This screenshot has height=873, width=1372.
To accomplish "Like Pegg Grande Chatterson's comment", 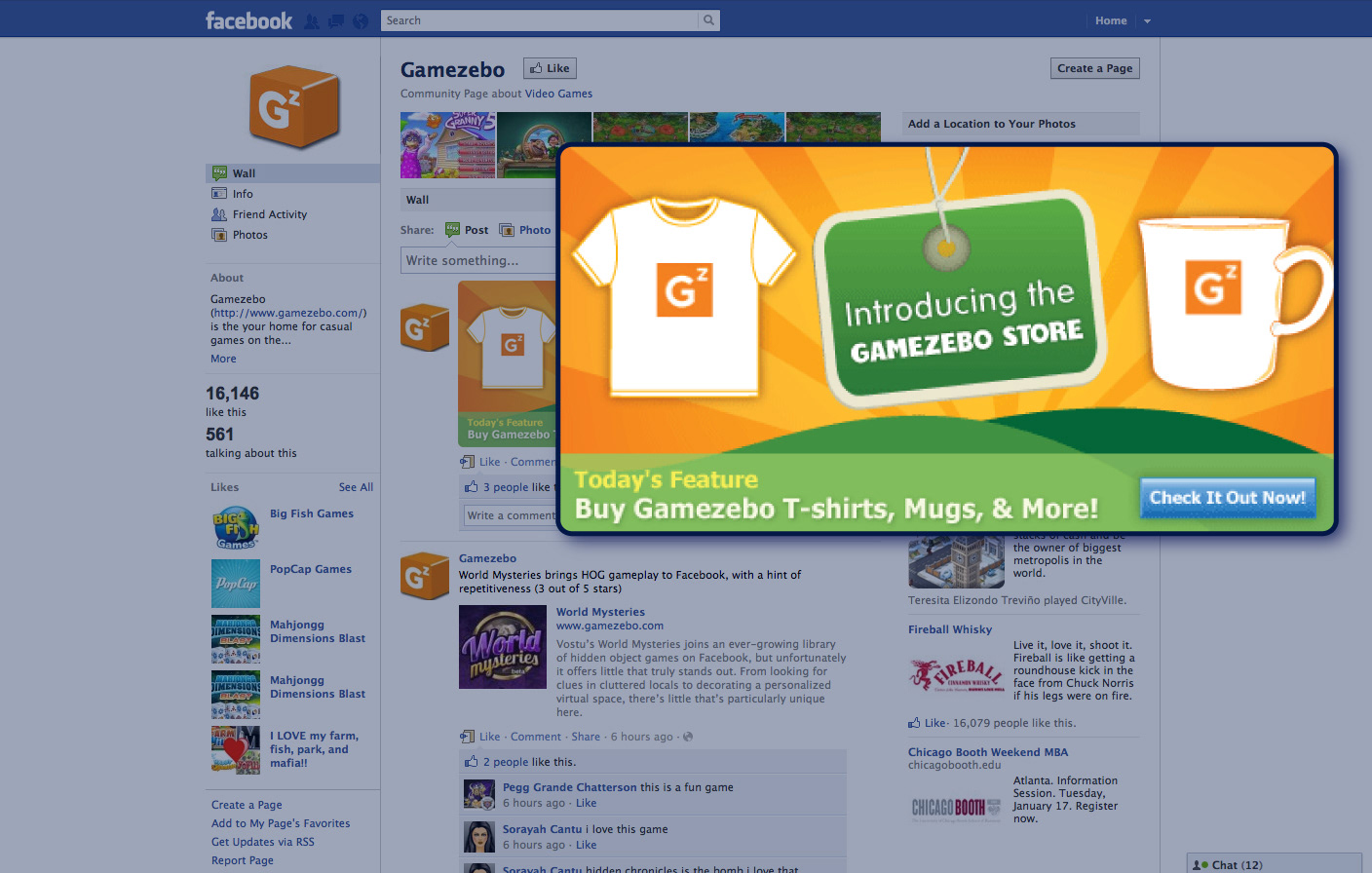I will pos(586,803).
